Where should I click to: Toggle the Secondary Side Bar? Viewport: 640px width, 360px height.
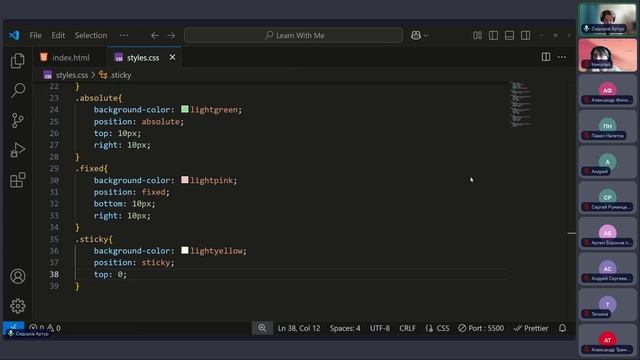tap(526, 36)
